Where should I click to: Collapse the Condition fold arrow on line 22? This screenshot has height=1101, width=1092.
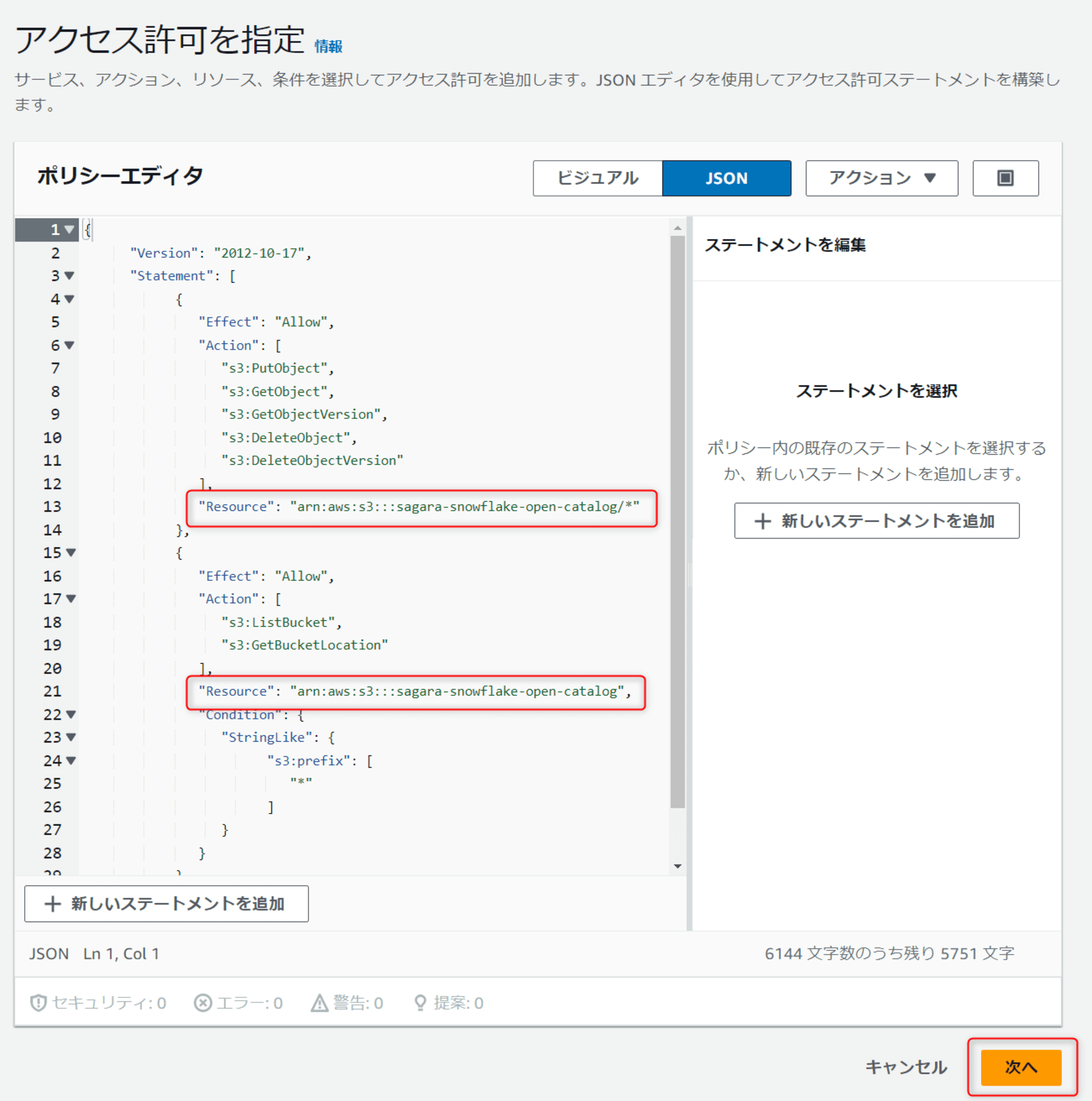coord(71,715)
